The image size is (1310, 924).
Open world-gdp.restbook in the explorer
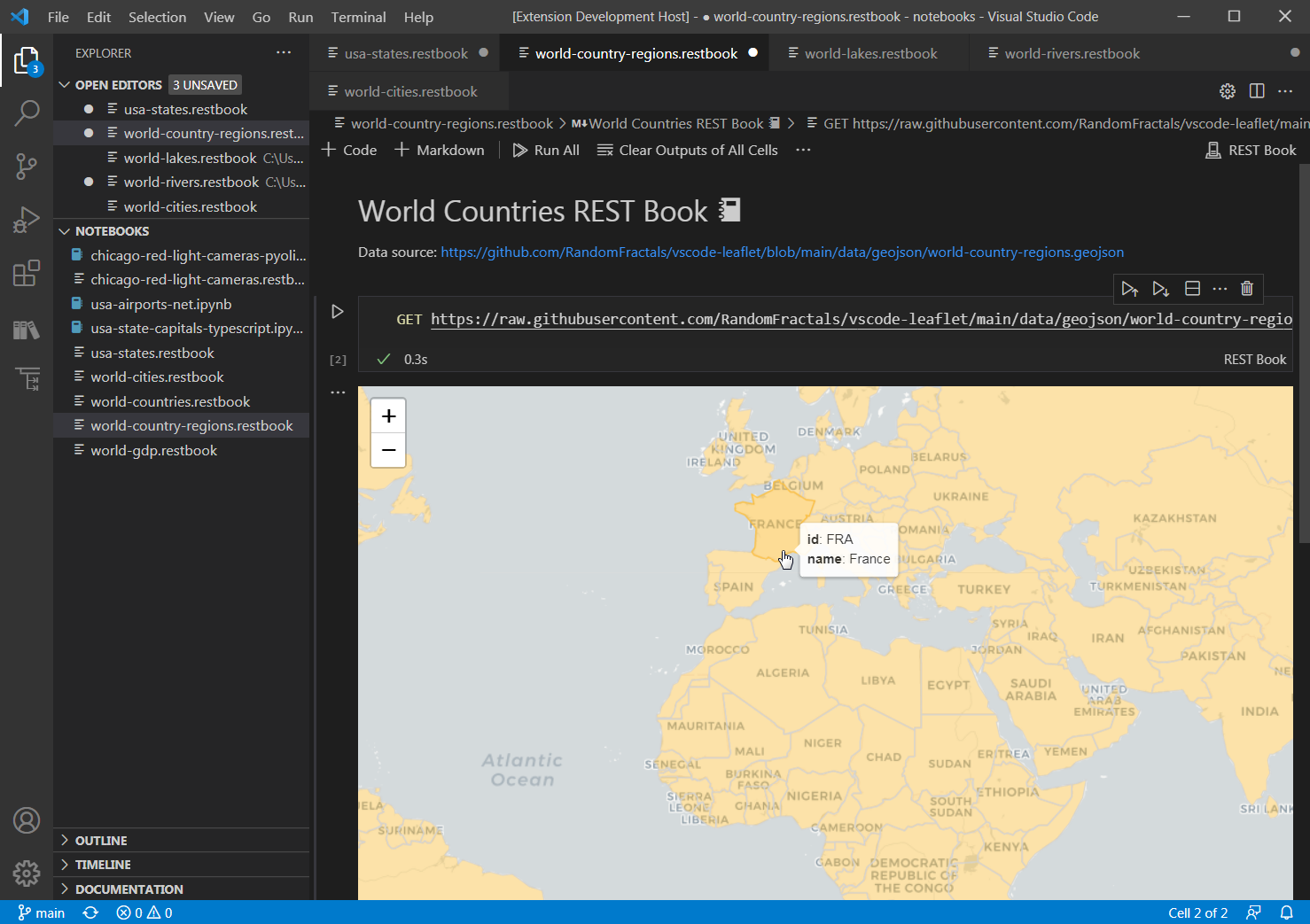tap(153, 451)
